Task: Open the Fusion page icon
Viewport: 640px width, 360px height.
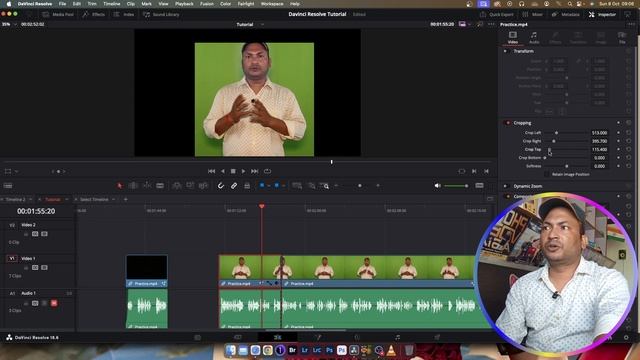Action: point(318,338)
